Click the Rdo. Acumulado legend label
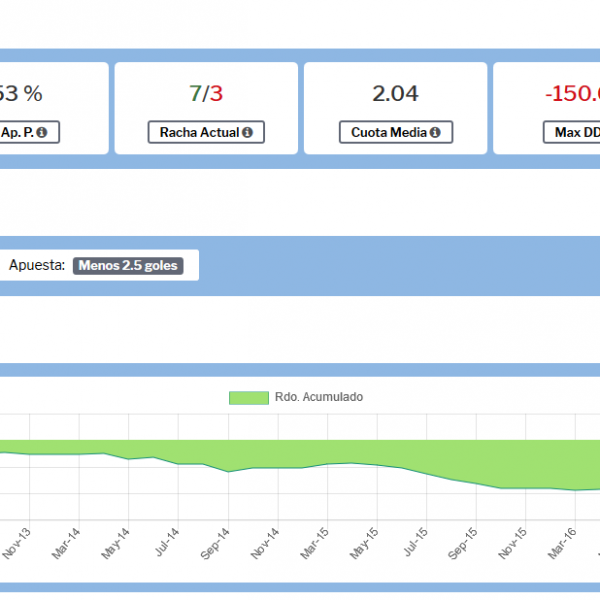Screen dimensions: 600x600 319,397
